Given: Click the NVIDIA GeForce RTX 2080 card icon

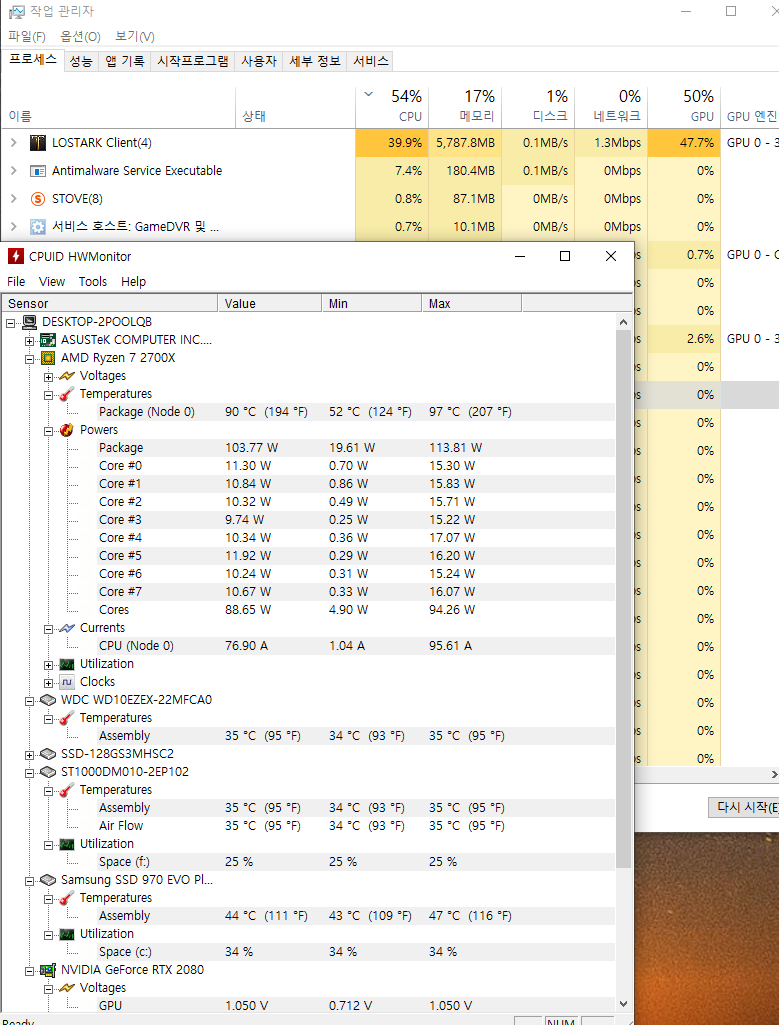Looking at the screenshot, I should coord(48,970).
